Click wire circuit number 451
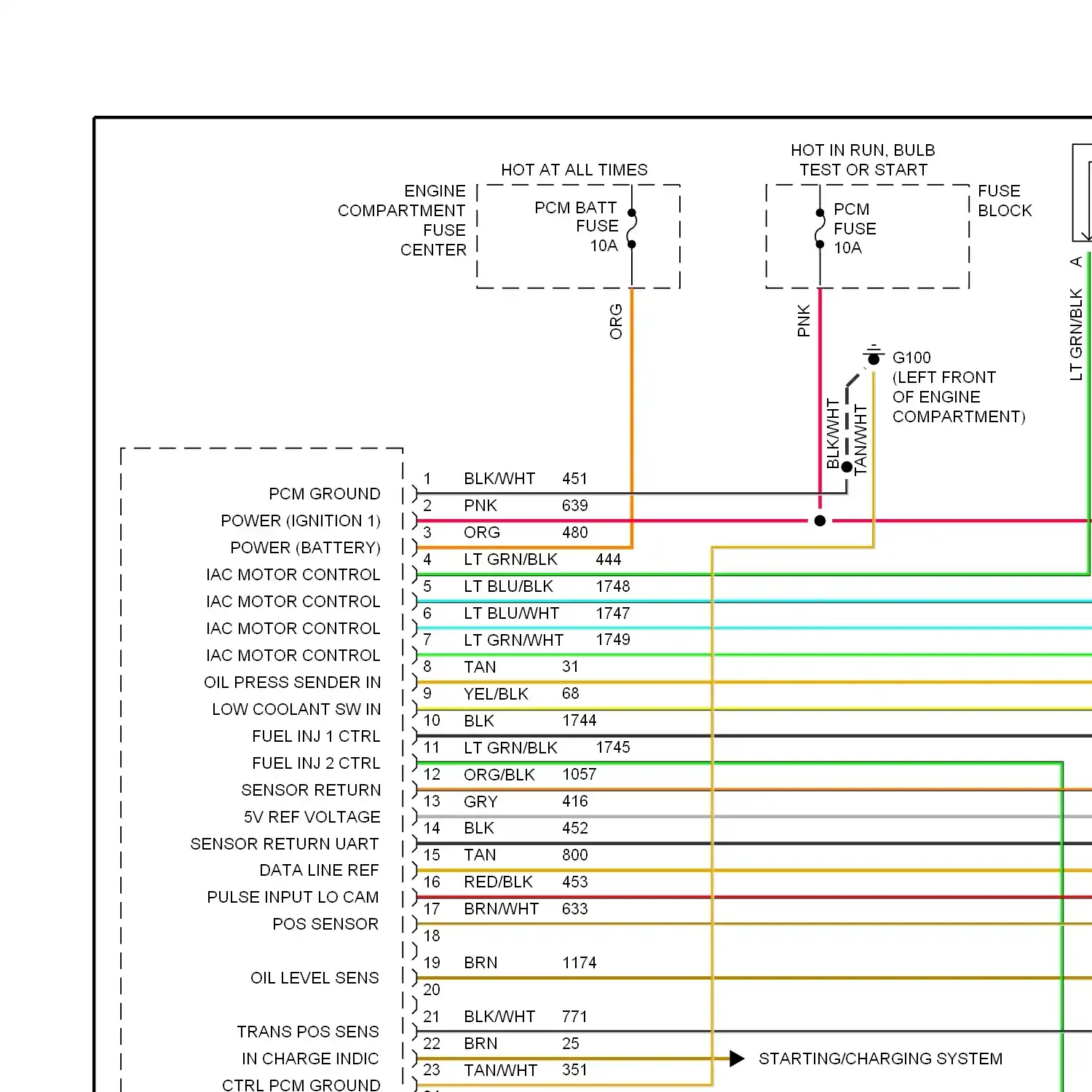 click(x=574, y=478)
